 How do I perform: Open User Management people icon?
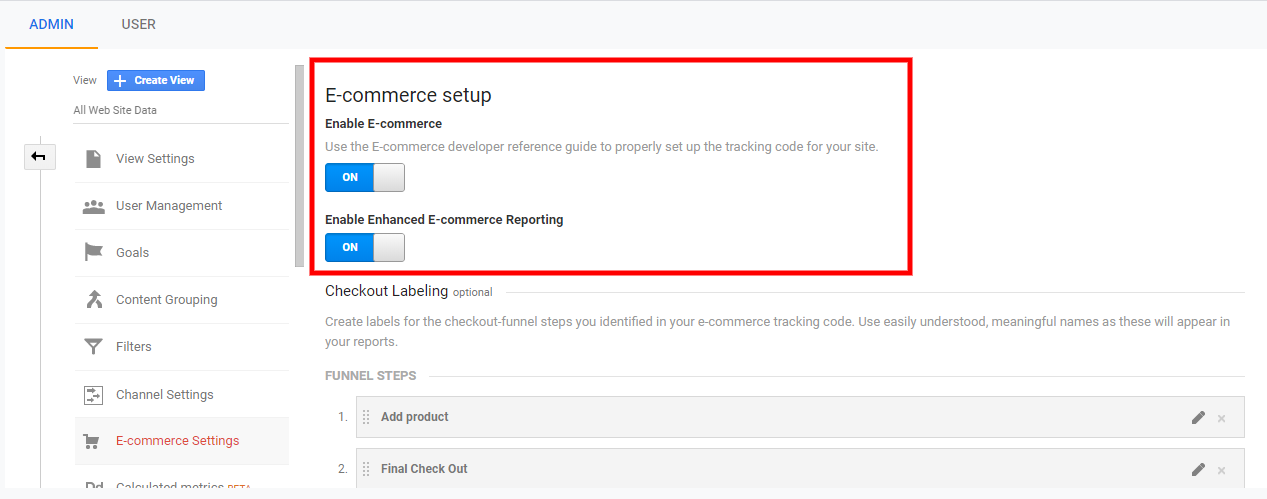[x=93, y=206]
